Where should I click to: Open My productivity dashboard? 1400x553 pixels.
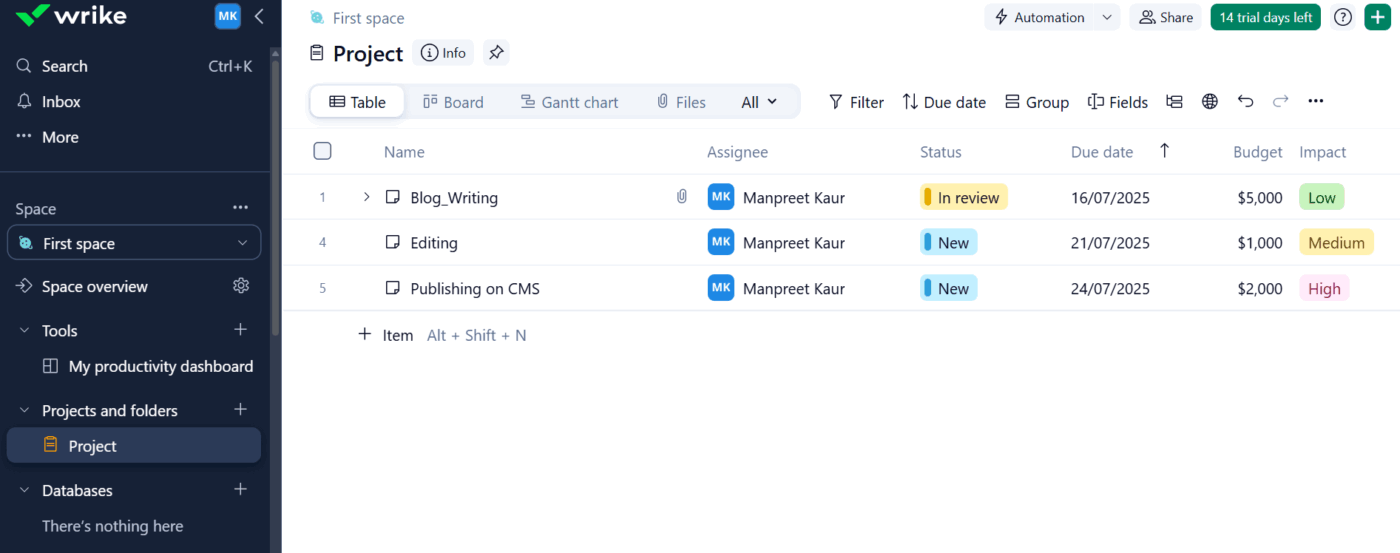(160, 367)
